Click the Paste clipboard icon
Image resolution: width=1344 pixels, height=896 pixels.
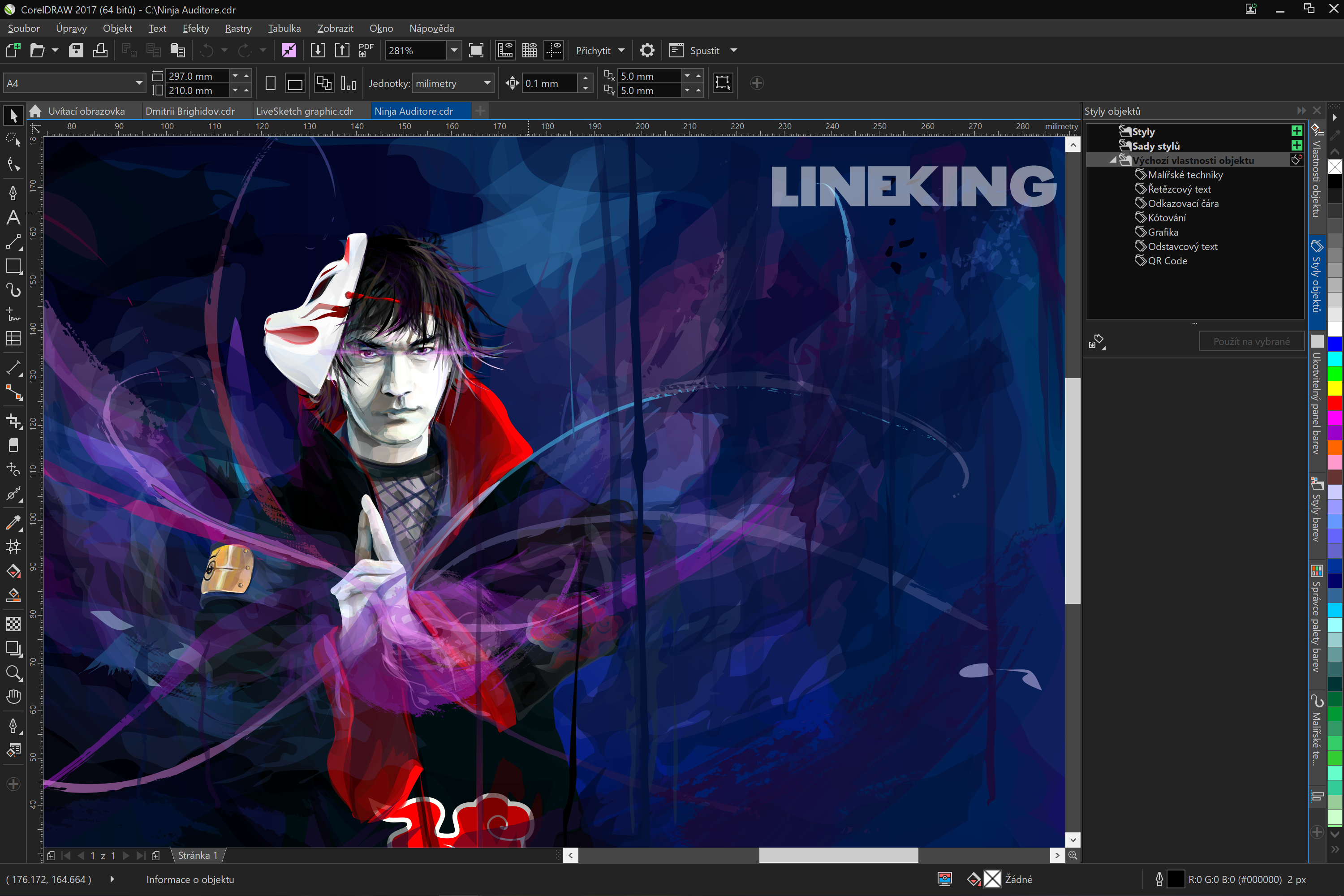[178, 50]
